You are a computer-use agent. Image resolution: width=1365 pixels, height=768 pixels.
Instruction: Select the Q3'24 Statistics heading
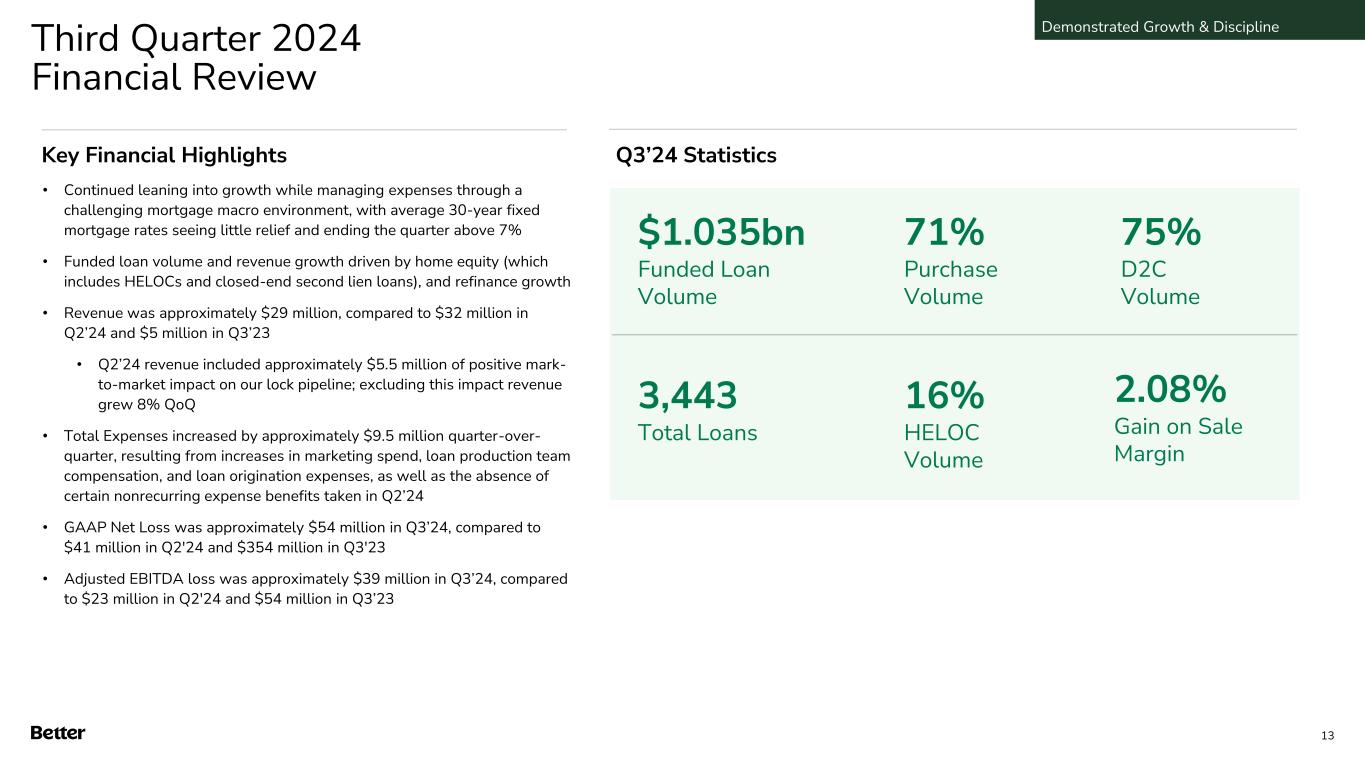(696, 155)
